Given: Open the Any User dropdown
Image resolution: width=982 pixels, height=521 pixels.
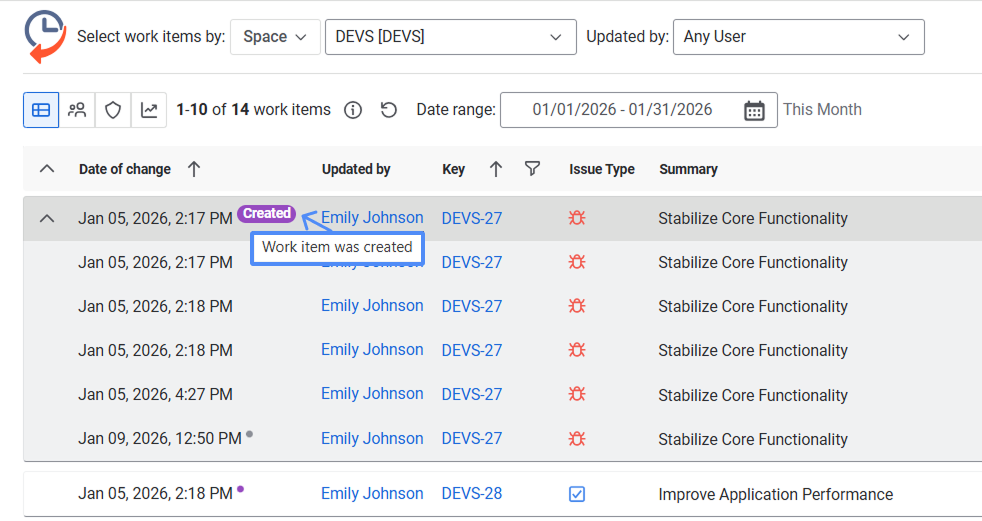Looking at the screenshot, I should pos(797,37).
